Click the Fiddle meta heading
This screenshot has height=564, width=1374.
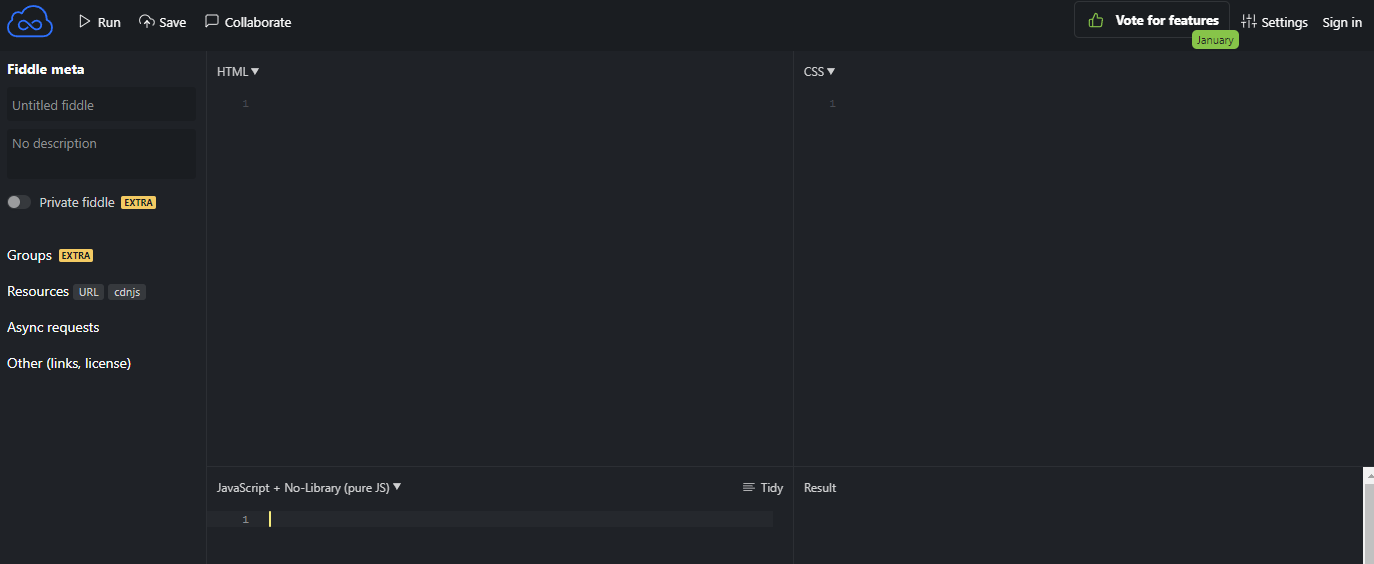click(x=46, y=69)
